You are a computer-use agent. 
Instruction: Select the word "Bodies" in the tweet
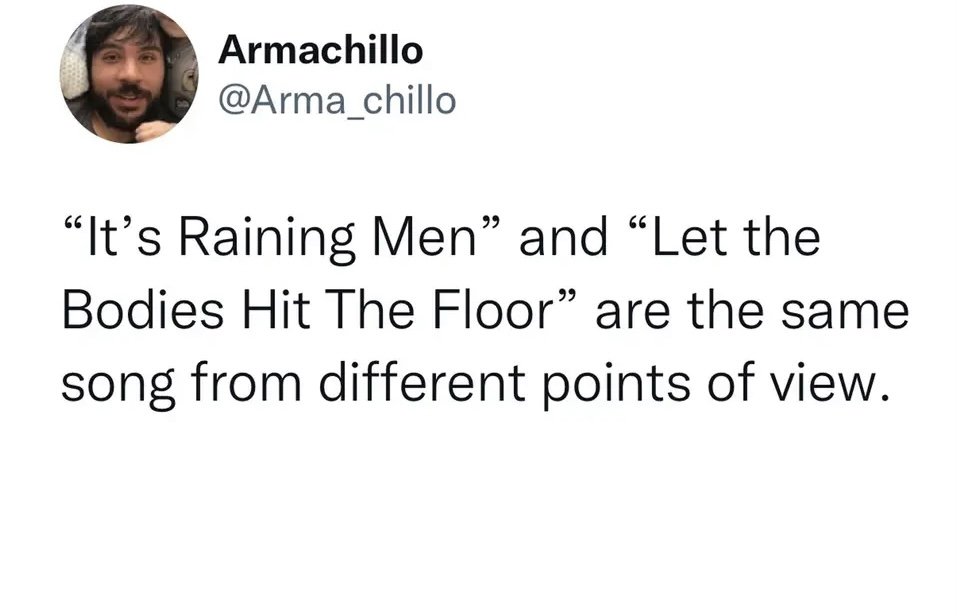143,310
